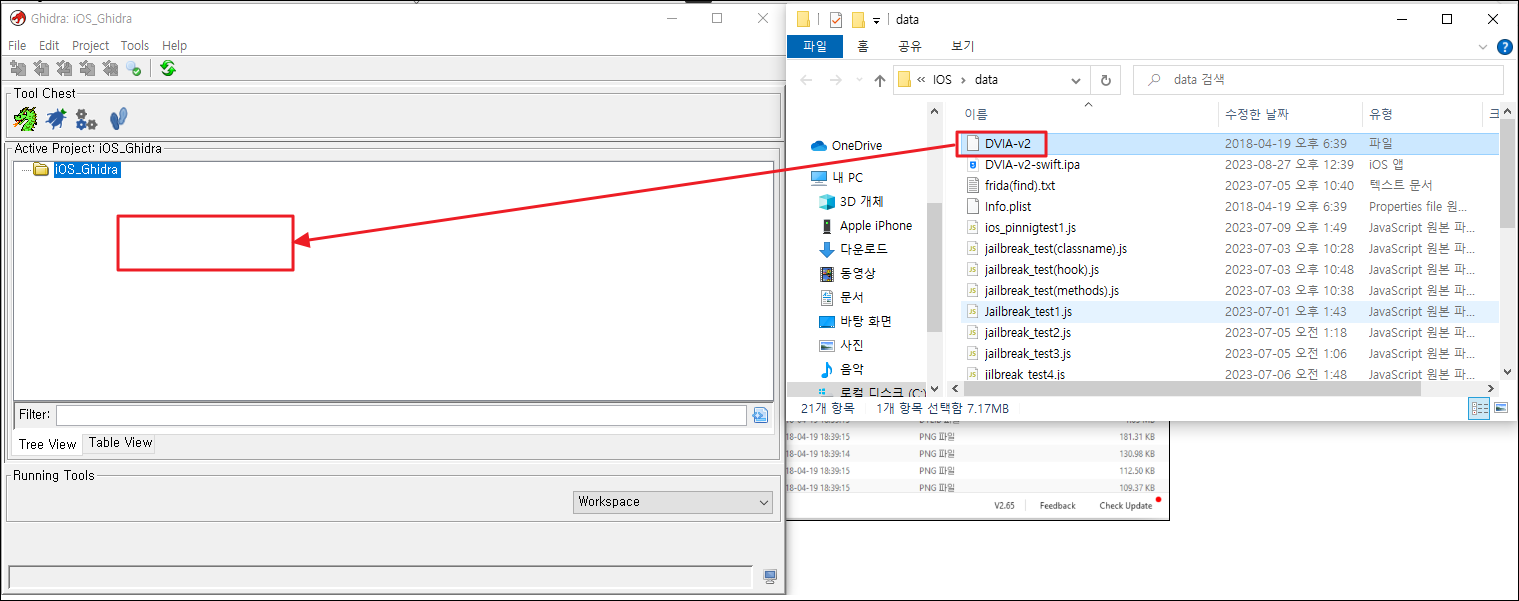This screenshot has height=601, width=1519.
Task: Click the data 검색 search box
Action: (1318, 80)
